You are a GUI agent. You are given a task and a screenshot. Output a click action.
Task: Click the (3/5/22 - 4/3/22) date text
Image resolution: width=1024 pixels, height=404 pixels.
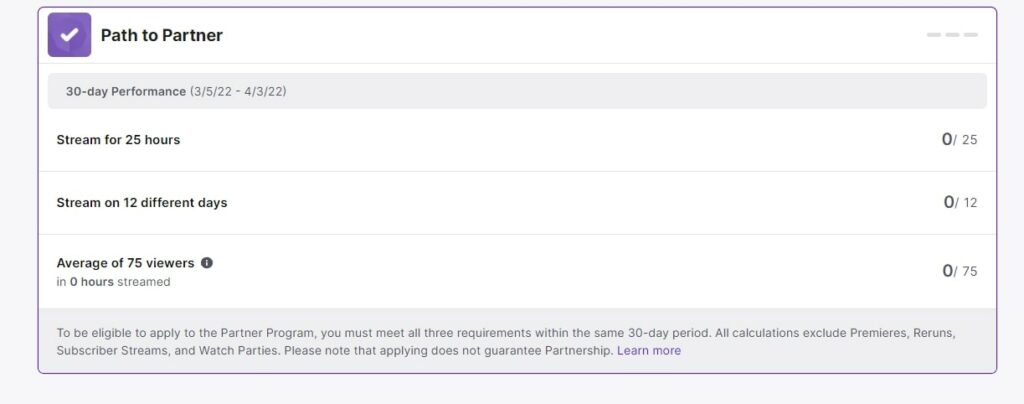coord(238,91)
